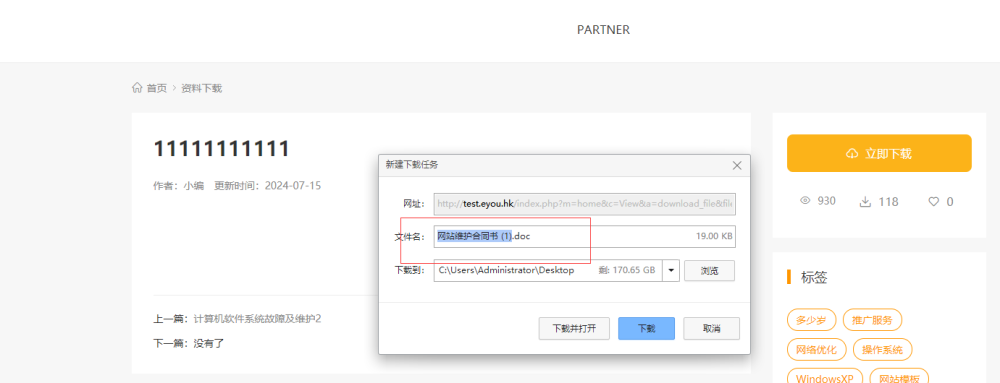
Task: Open previous article 计算机软件系统故障及维护2
Action: [258, 318]
